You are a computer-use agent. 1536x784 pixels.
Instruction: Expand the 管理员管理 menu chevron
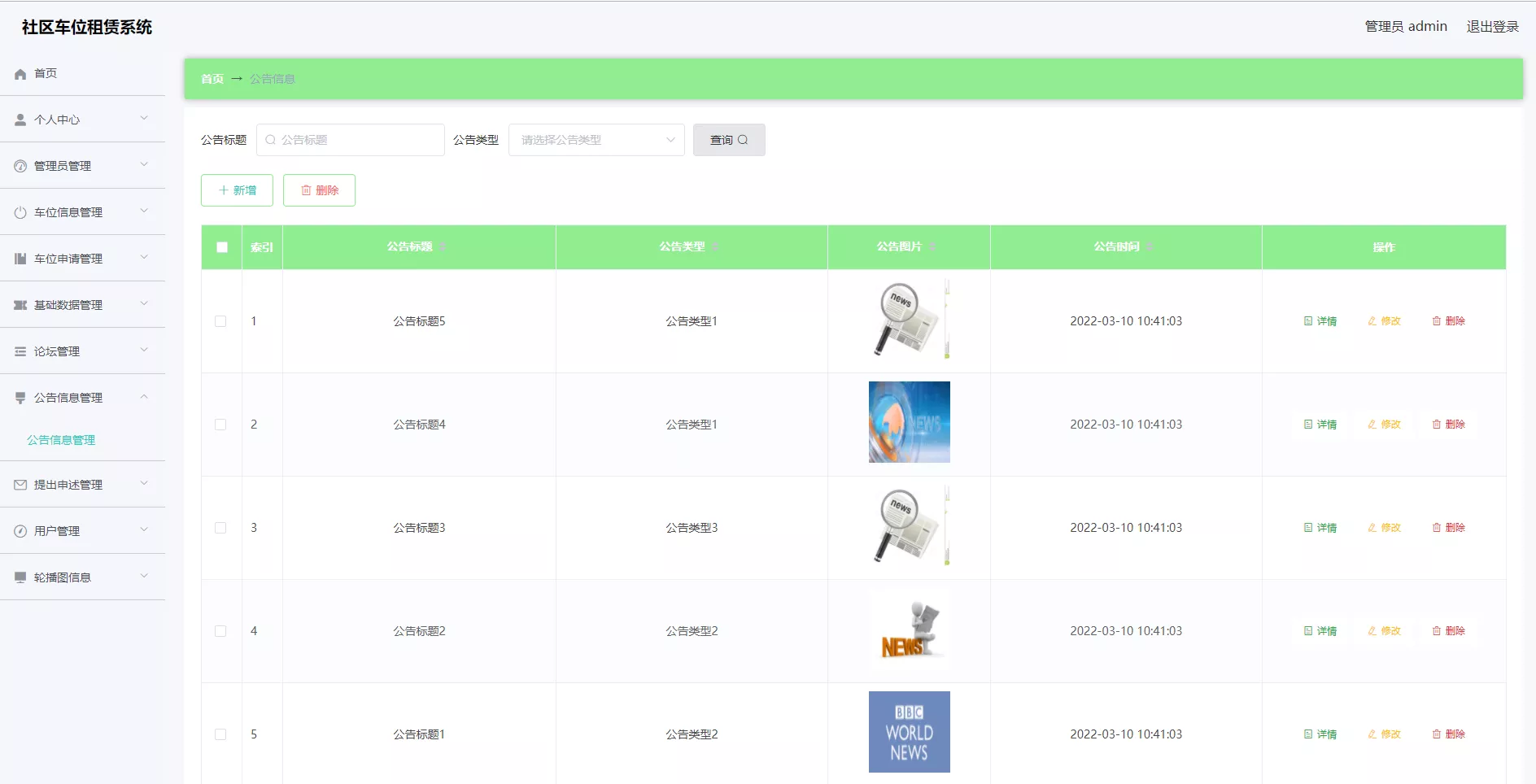(x=144, y=165)
